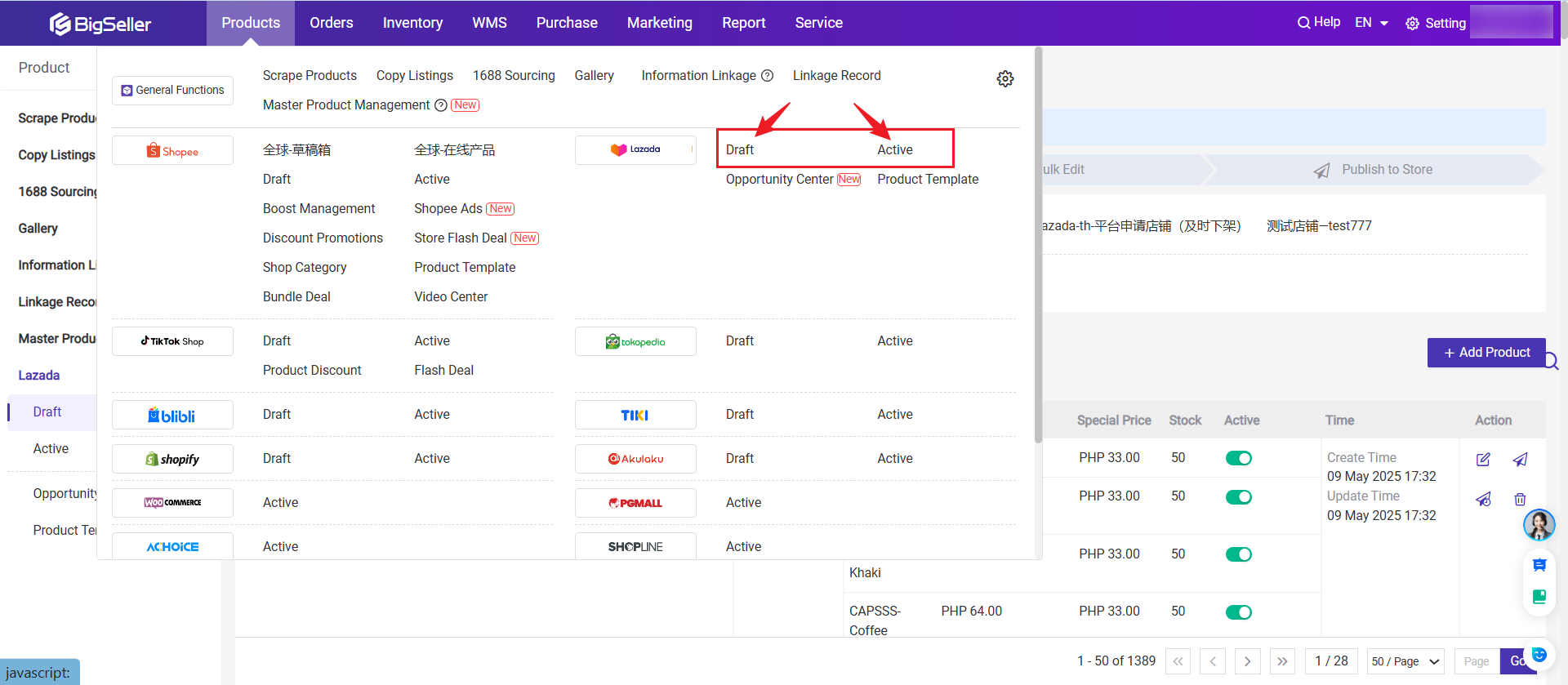Toggle Active switch in CAPSSS-Coffee row
Image resolution: width=1568 pixels, height=685 pixels.
pos(1239,612)
